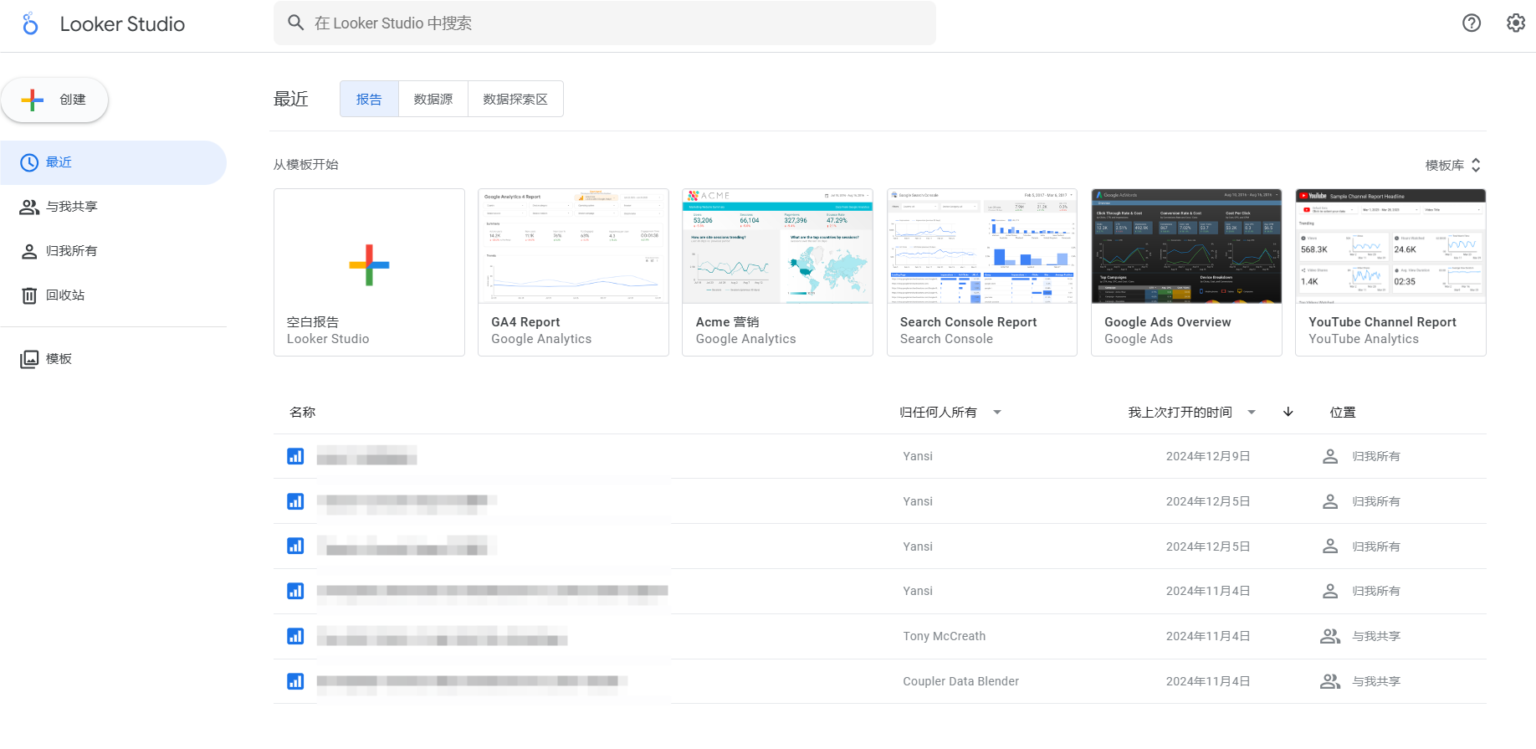
Task: Open the Google Ads Overview template thumbnail
Action: pyautogui.click(x=1186, y=245)
